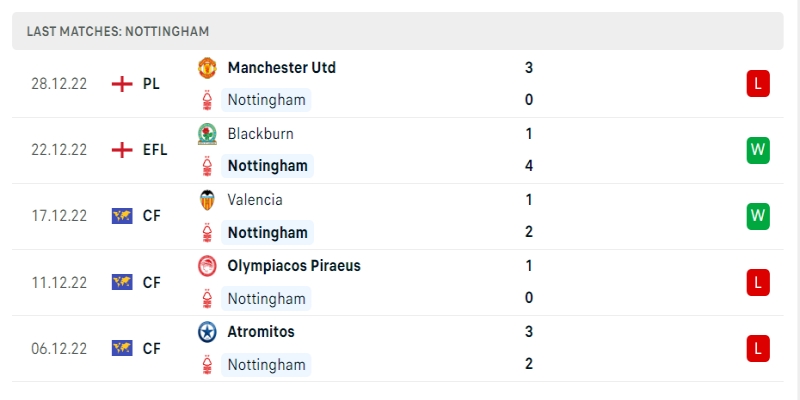
Task: Select the Last Matches: Nottingham header
Action: (118, 31)
